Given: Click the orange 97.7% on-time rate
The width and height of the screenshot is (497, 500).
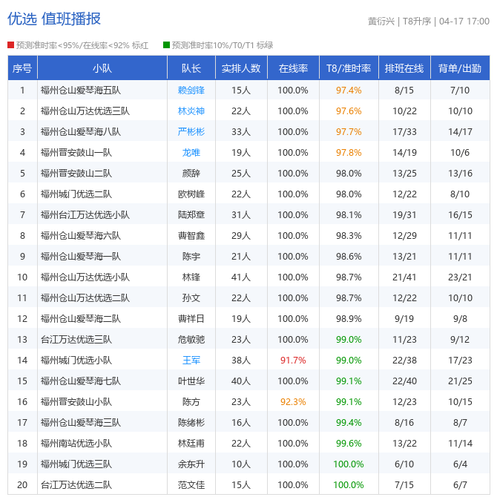Looking at the screenshot, I should click(x=349, y=132).
